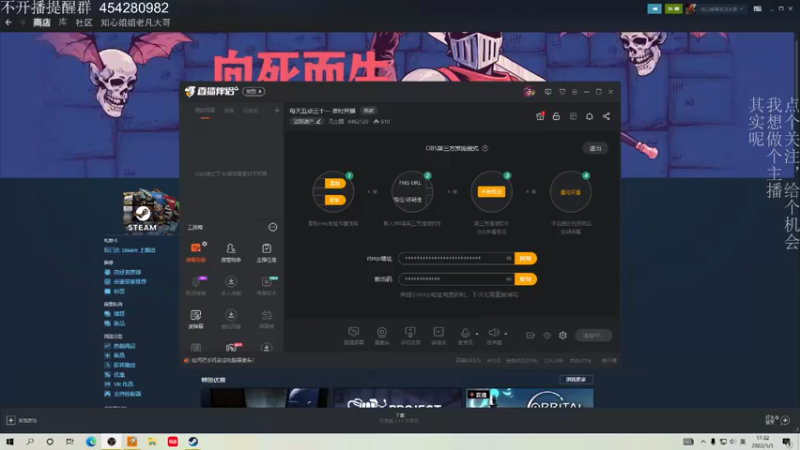800x450 pixels.
Task: Add 手机投屏 phone screen-cast source
Action: pos(410,335)
